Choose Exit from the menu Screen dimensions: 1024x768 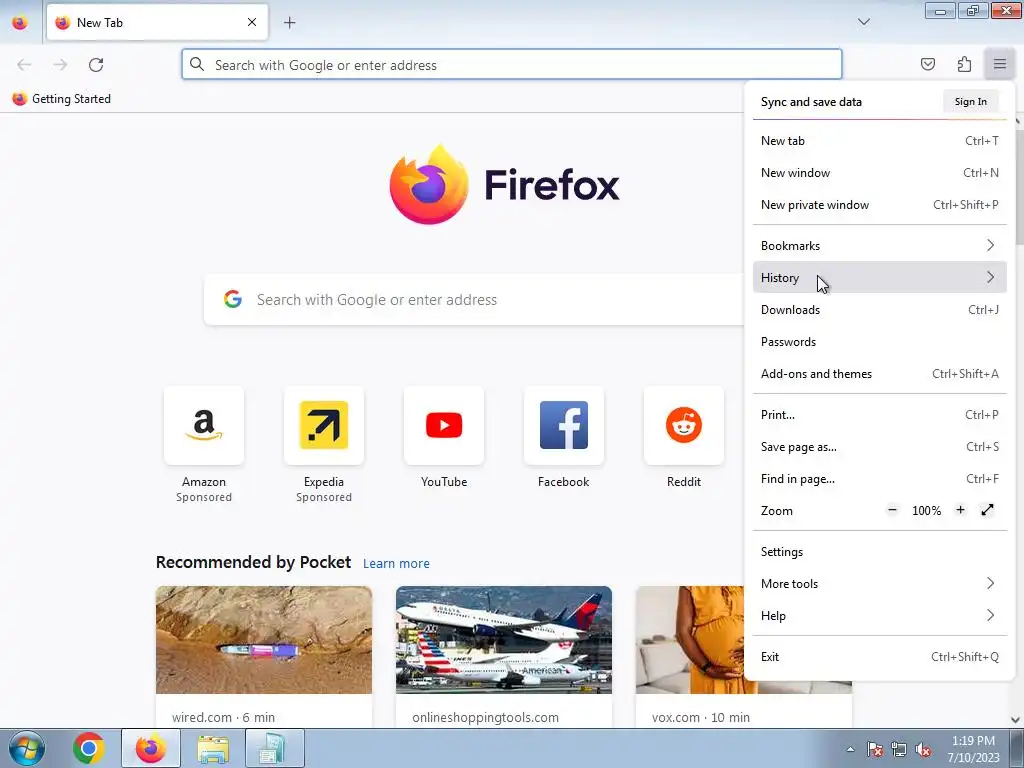pyautogui.click(x=880, y=657)
